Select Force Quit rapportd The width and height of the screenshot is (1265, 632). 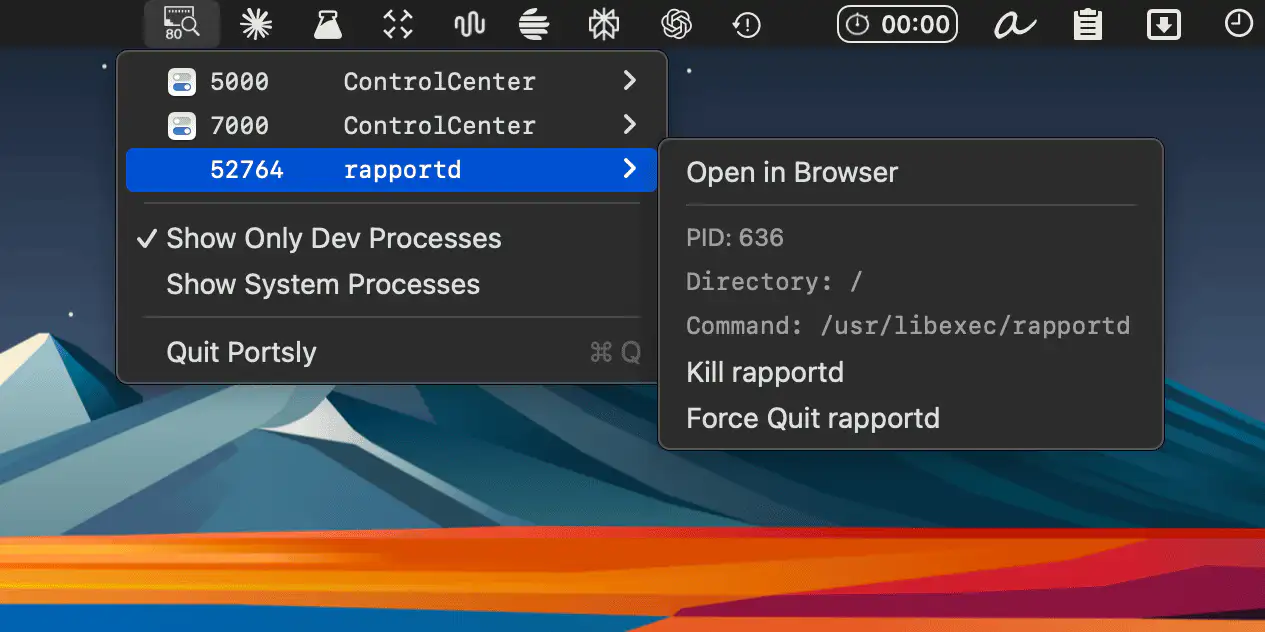click(x=812, y=418)
